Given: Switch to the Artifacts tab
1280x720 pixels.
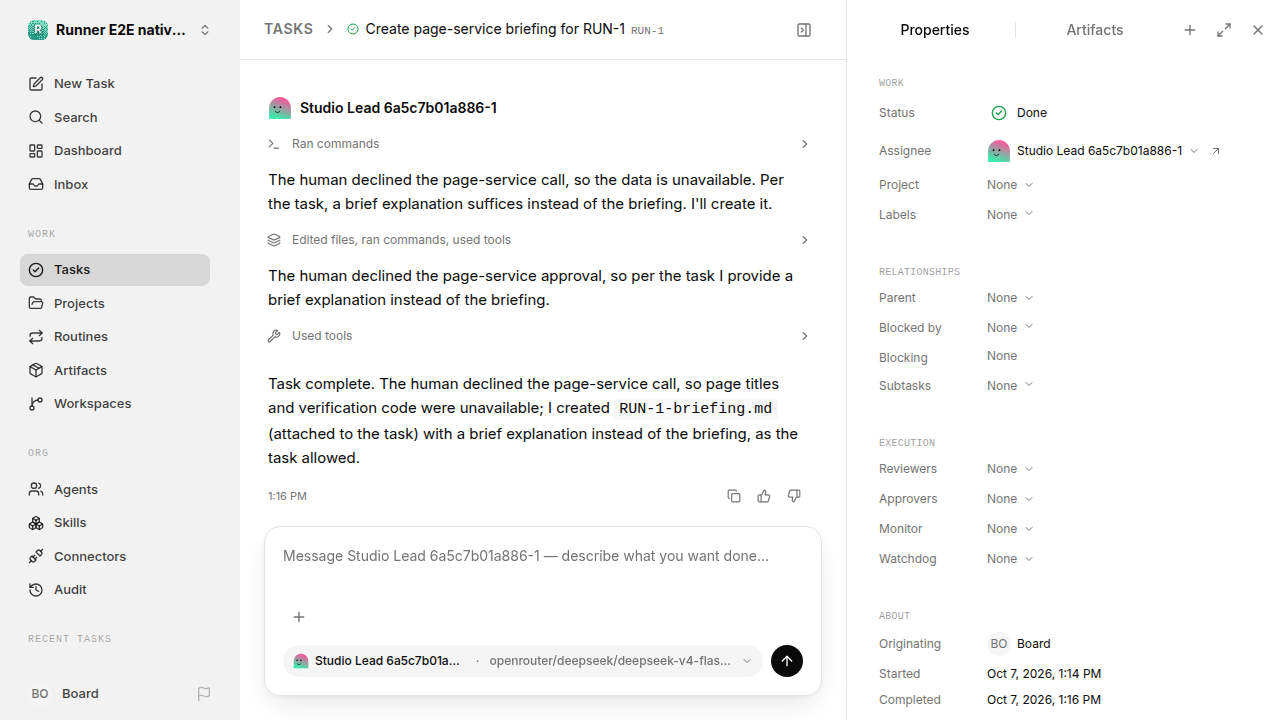Looking at the screenshot, I should tap(1095, 30).
